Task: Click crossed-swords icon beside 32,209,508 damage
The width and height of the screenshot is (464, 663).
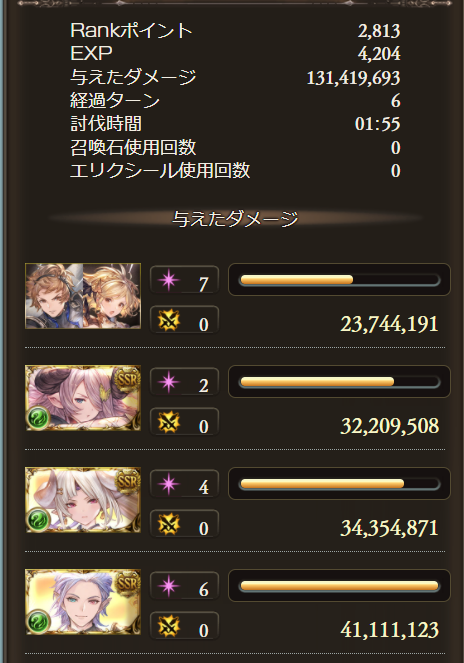Action: 168,422
